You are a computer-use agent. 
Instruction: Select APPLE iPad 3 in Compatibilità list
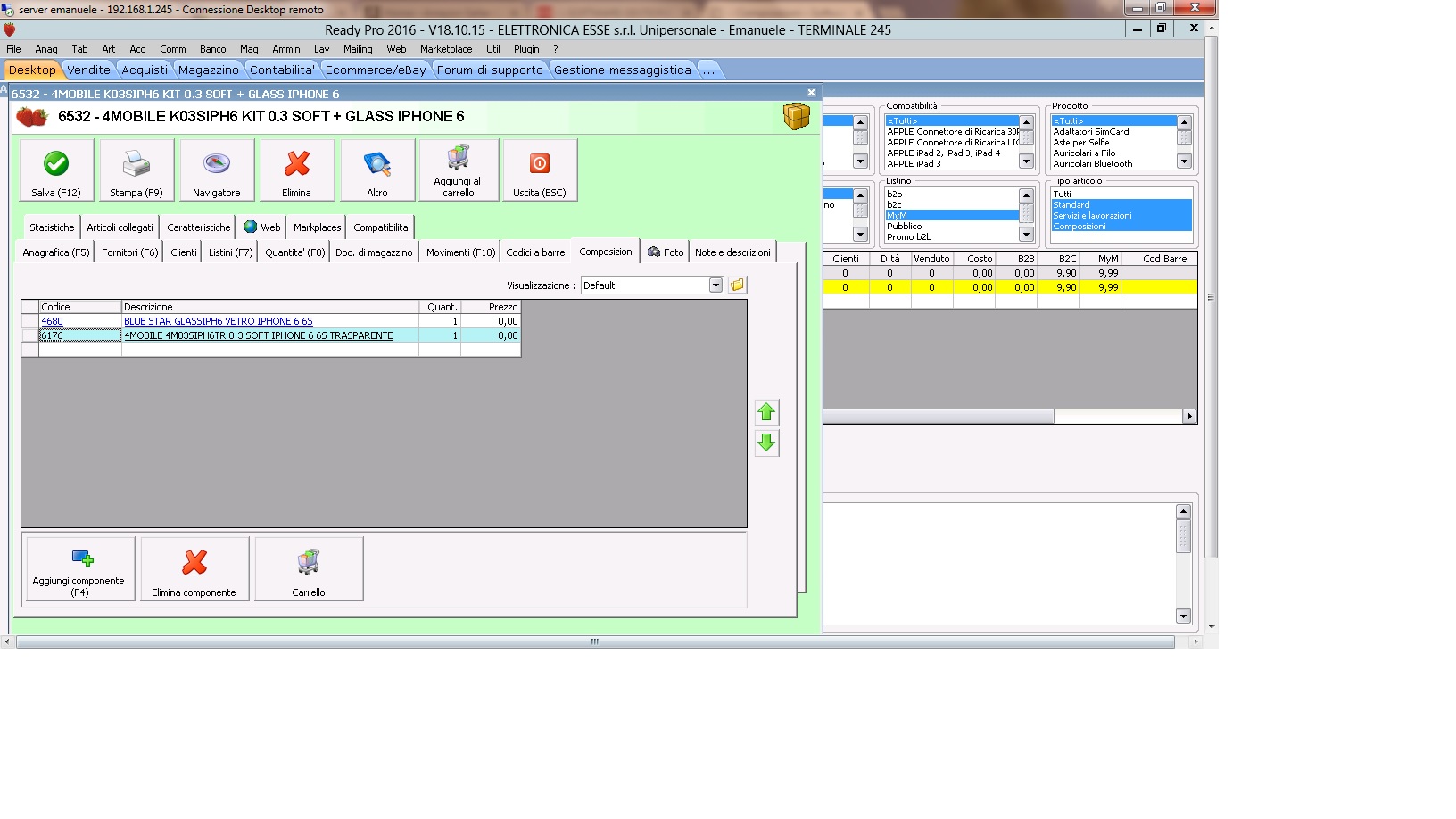point(951,163)
